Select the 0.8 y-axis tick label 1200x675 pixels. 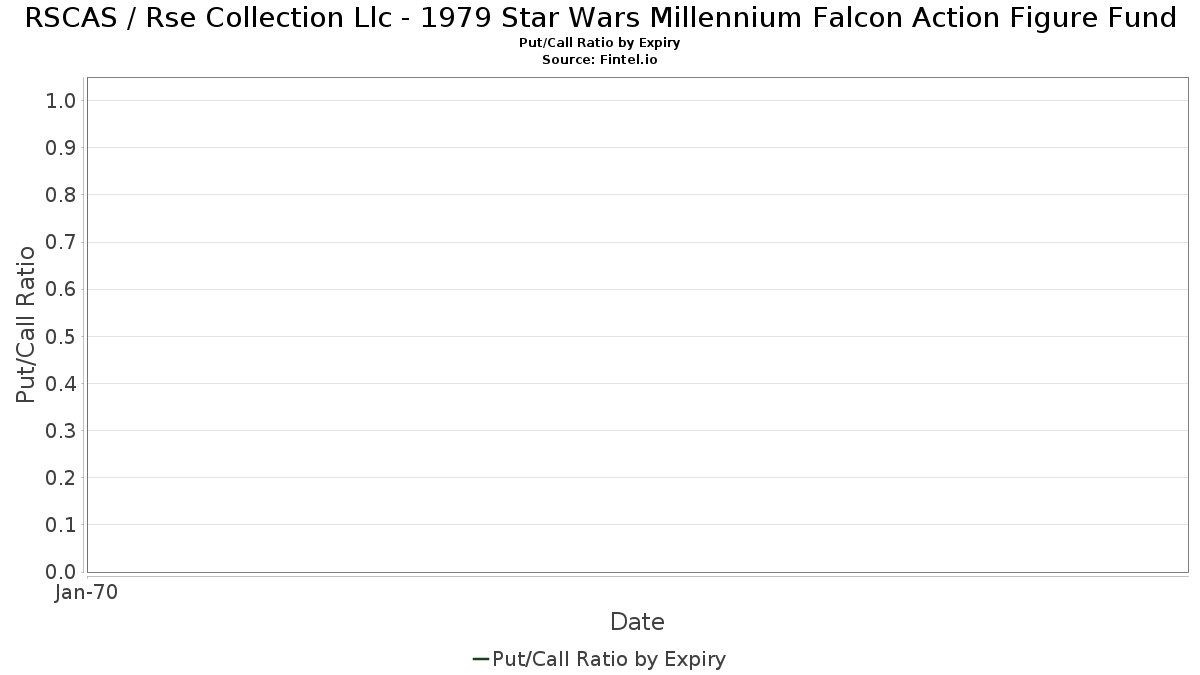61,195
